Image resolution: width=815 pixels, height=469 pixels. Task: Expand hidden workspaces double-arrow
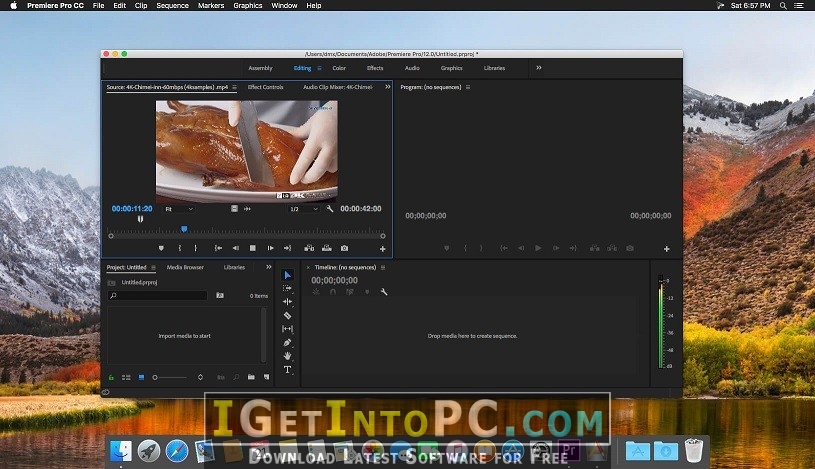tap(538, 68)
